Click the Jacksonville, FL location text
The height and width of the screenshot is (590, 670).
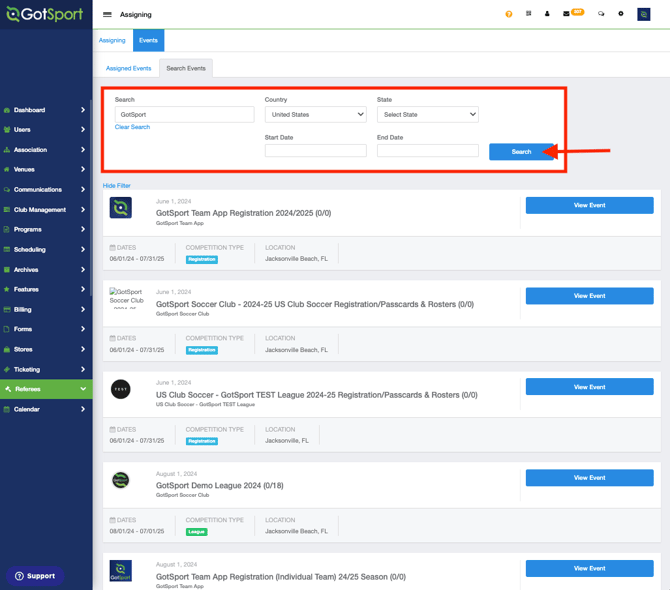[287, 440]
